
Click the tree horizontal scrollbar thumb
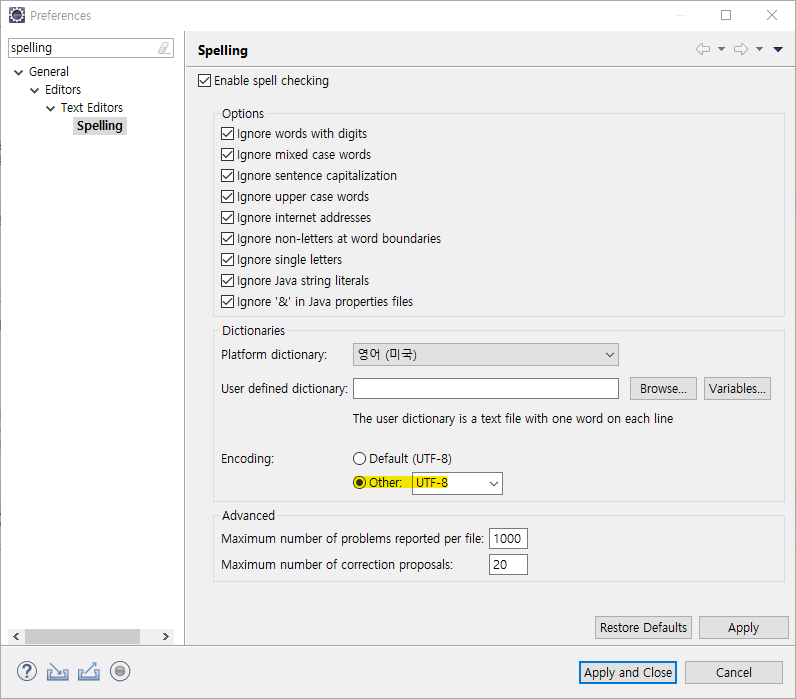[x=82, y=636]
